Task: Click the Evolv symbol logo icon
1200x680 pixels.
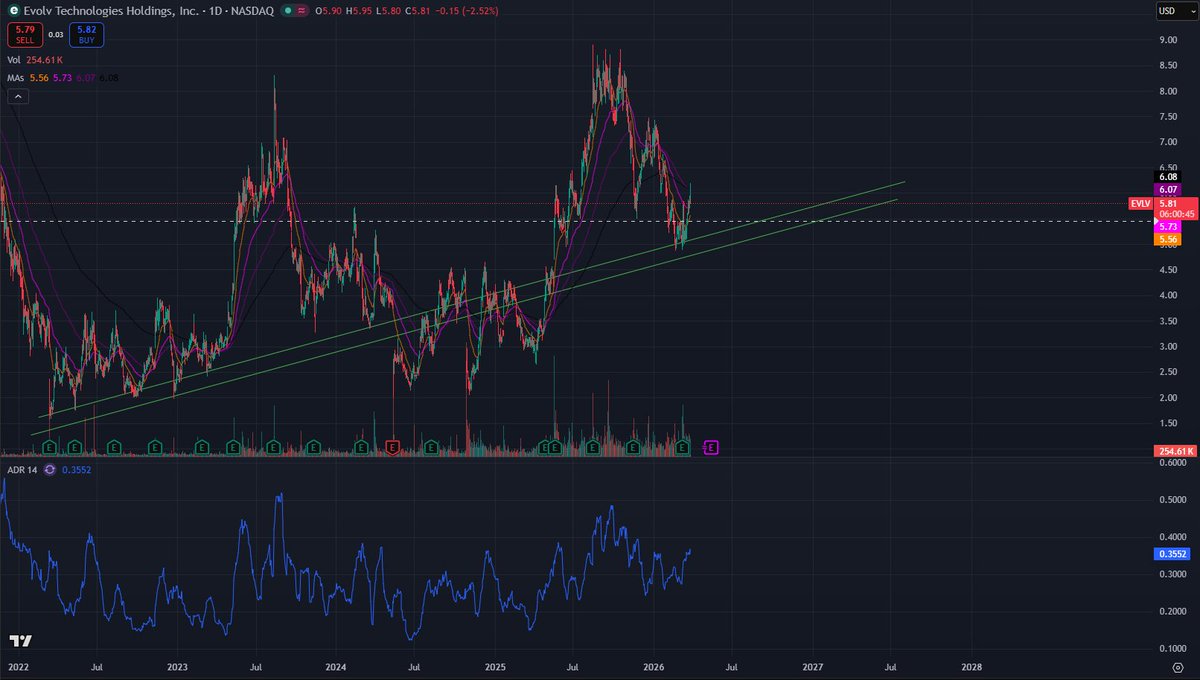Action: pos(13,11)
